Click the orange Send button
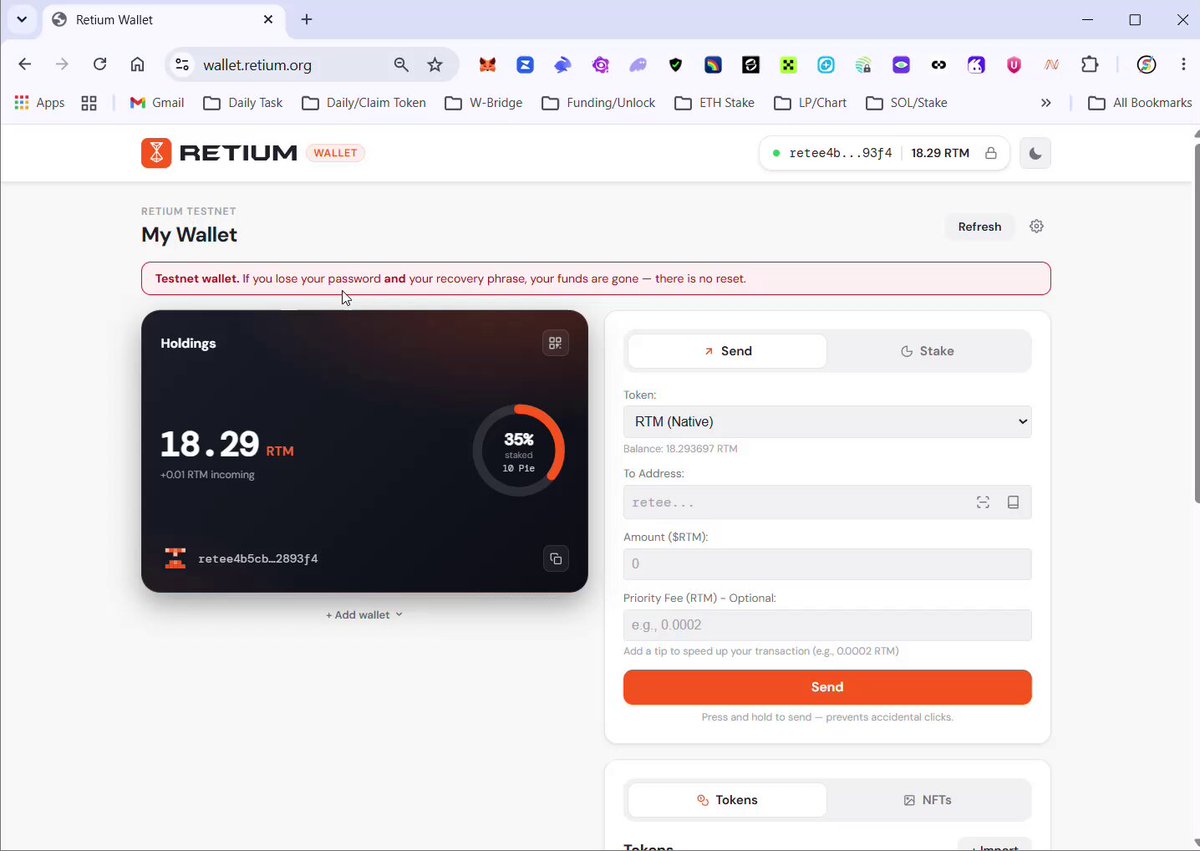Viewport: 1200px width, 851px height. coord(827,687)
